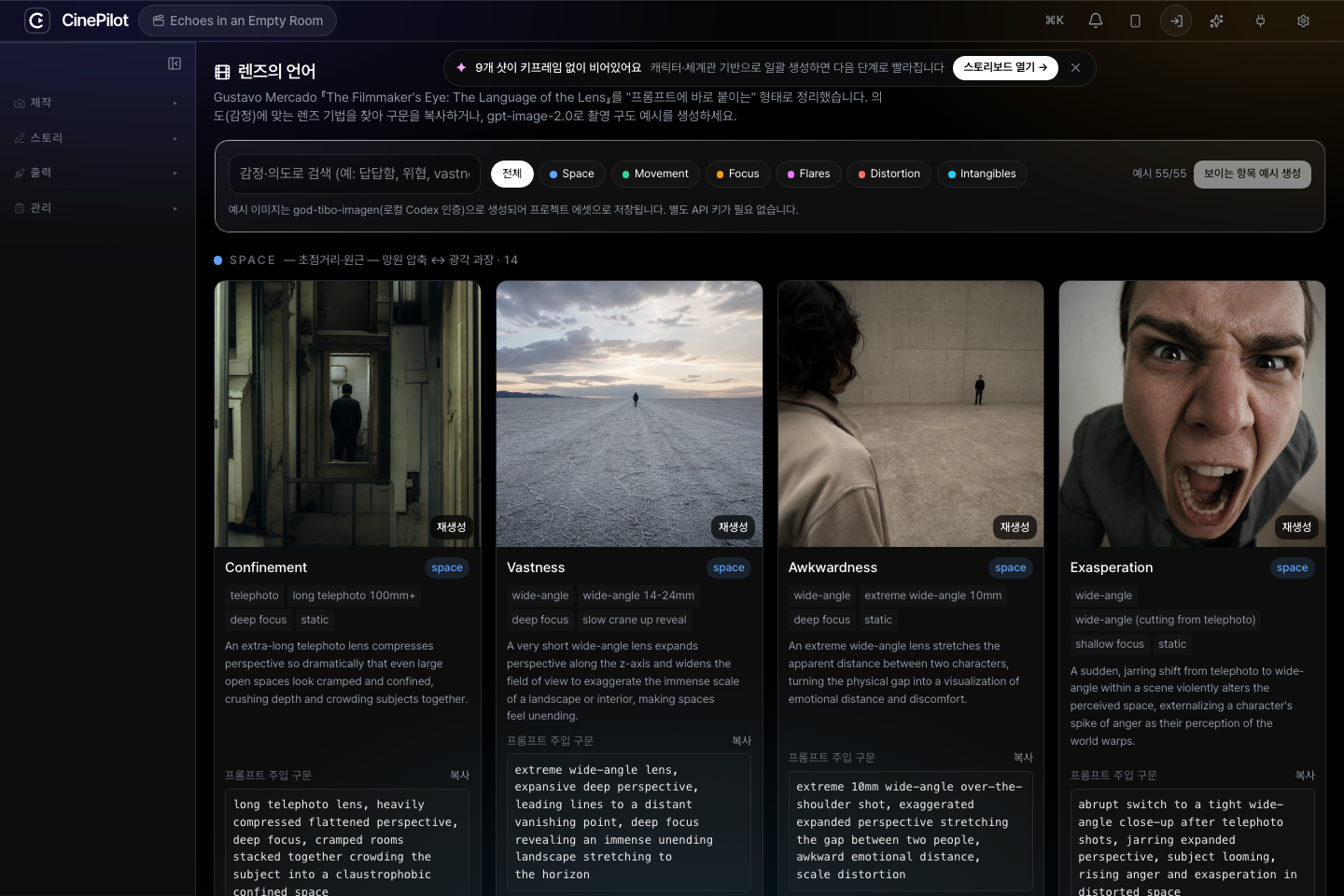Open the AI sparkles icon
Image resolution: width=1344 pixels, height=896 pixels.
(1216, 21)
